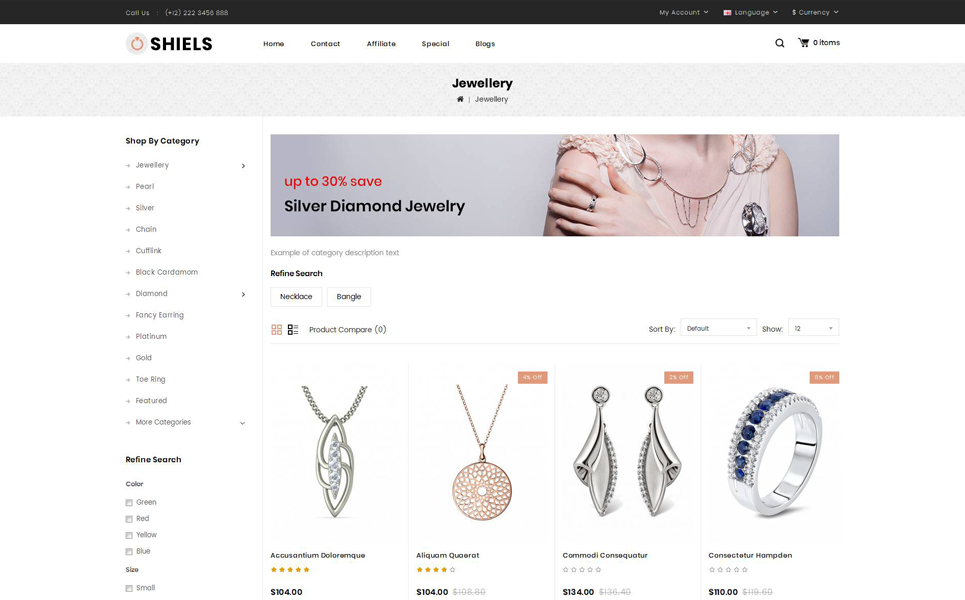Open the Blogs menu item
Screen dimensions: 965x600
click(485, 44)
